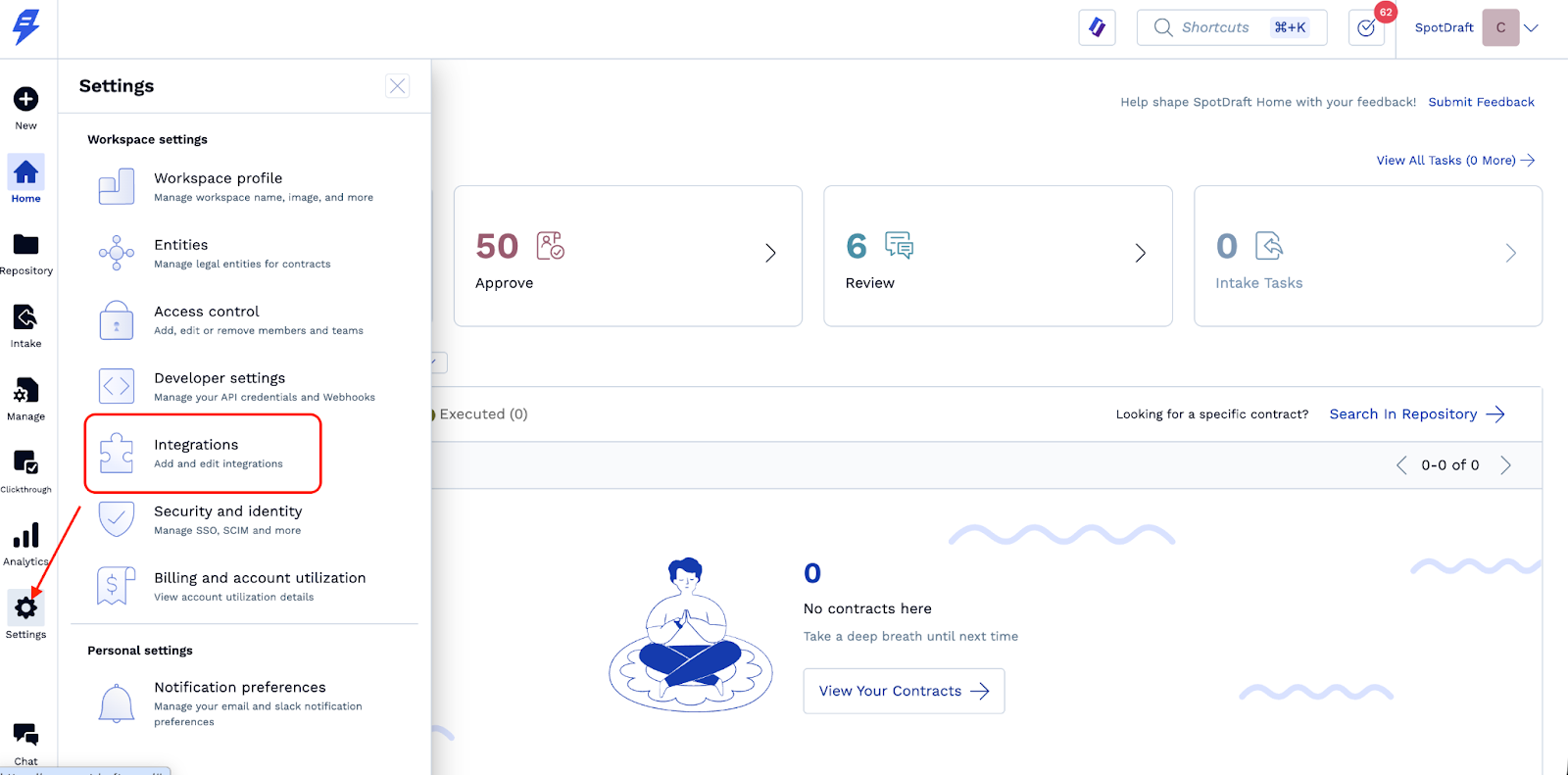Click Search In Repository link
The width and height of the screenshot is (1568, 775).
pos(1417,414)
